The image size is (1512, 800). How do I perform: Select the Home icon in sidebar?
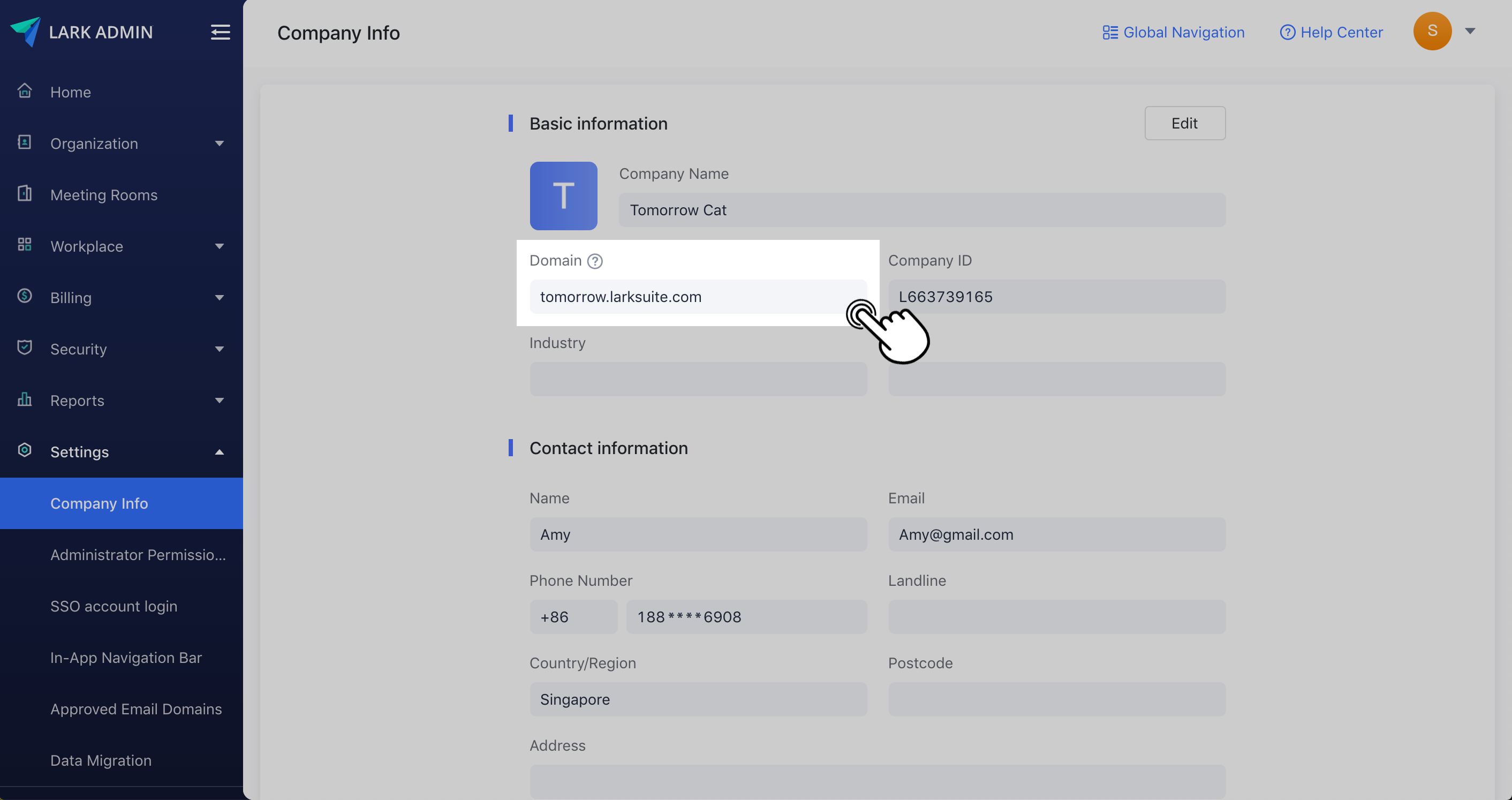click(25, 90)
